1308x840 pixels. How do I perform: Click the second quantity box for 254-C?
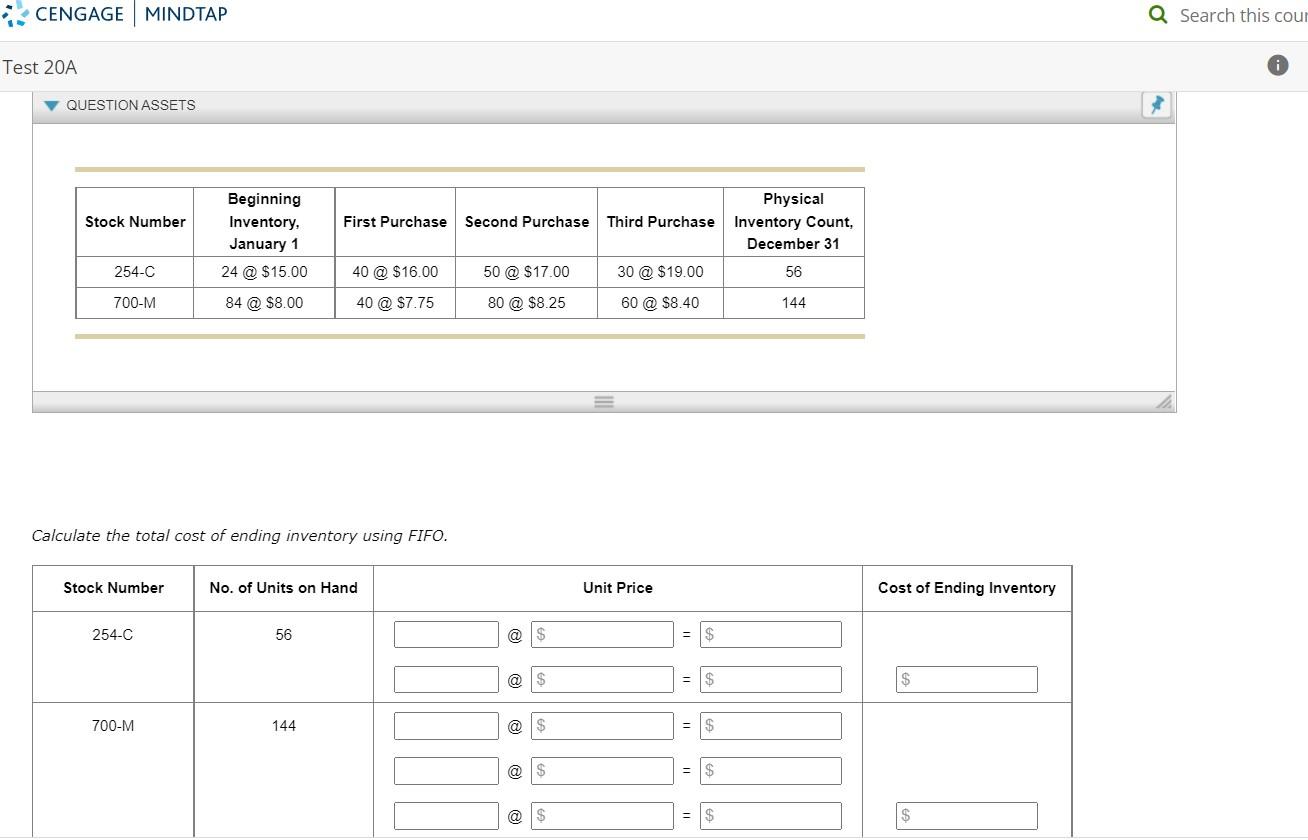[x=445, y=679]
